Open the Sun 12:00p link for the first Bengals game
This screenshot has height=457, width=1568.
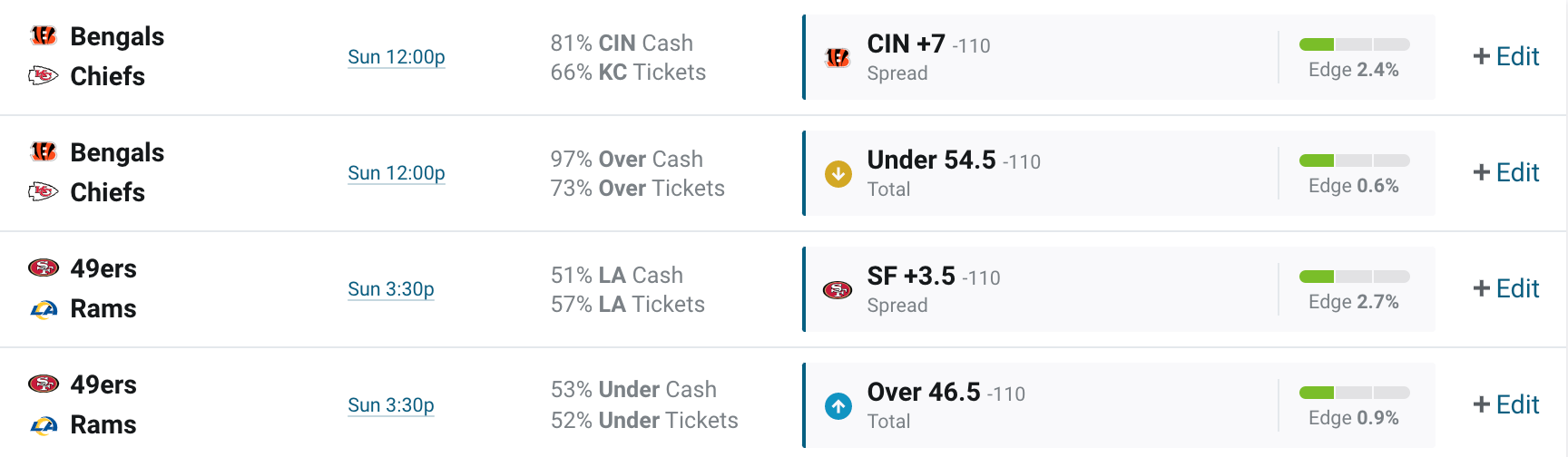click(397, 57)
